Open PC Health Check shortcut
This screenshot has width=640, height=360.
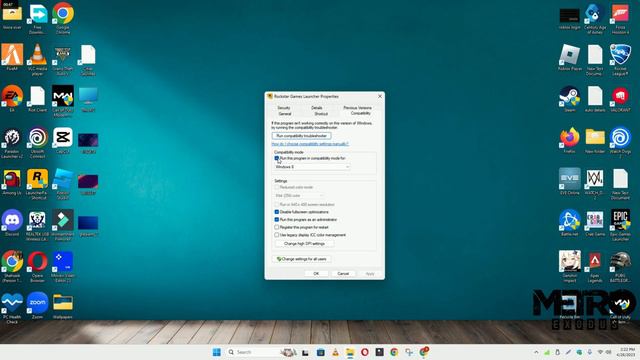click(x=12, y=308)
